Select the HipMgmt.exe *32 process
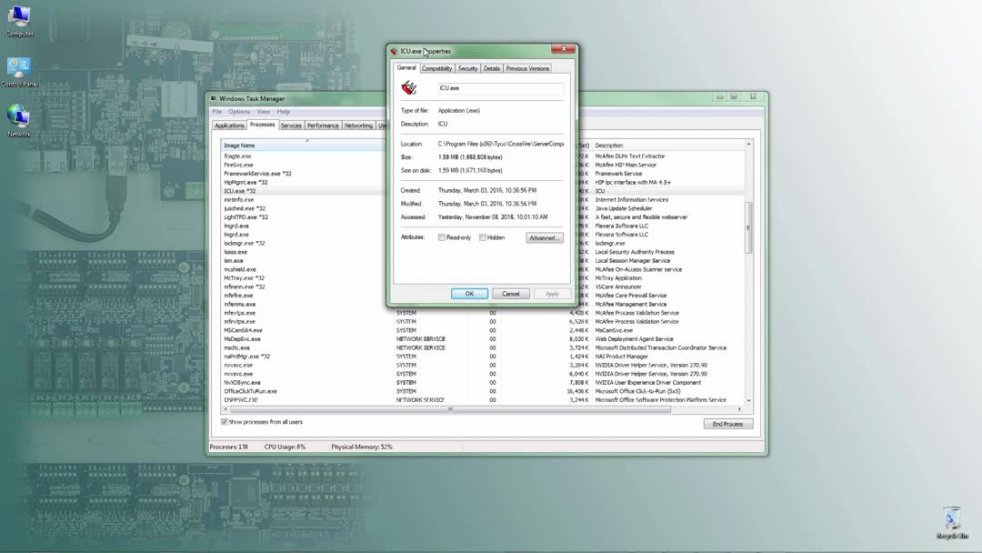982x553 pixels. (246, 182)
